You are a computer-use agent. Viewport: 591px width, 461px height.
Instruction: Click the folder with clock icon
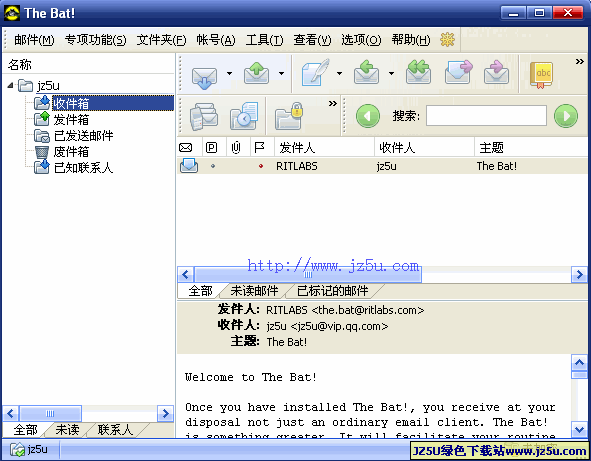[244, 116]
